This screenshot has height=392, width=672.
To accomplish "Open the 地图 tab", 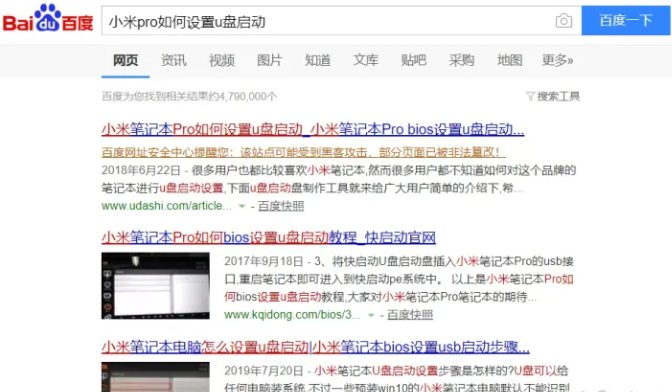I will point(510,60).
